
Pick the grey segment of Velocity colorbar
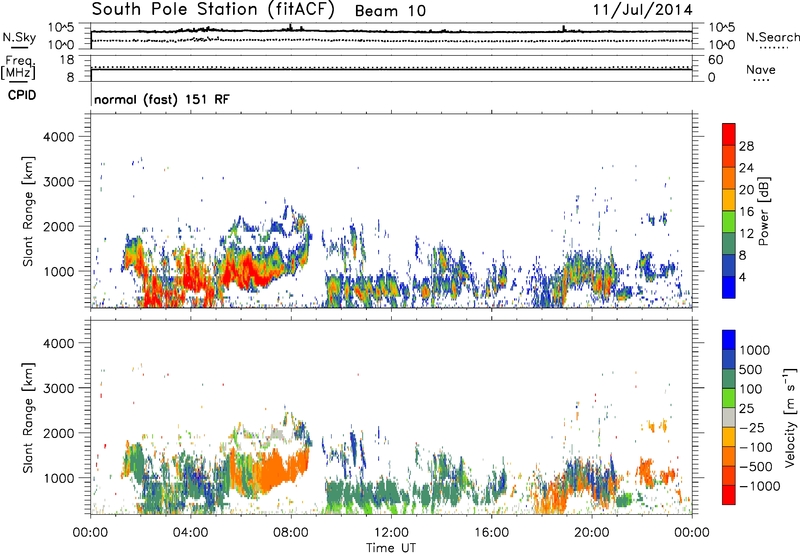pyautogui.click(x=729, y=418)
